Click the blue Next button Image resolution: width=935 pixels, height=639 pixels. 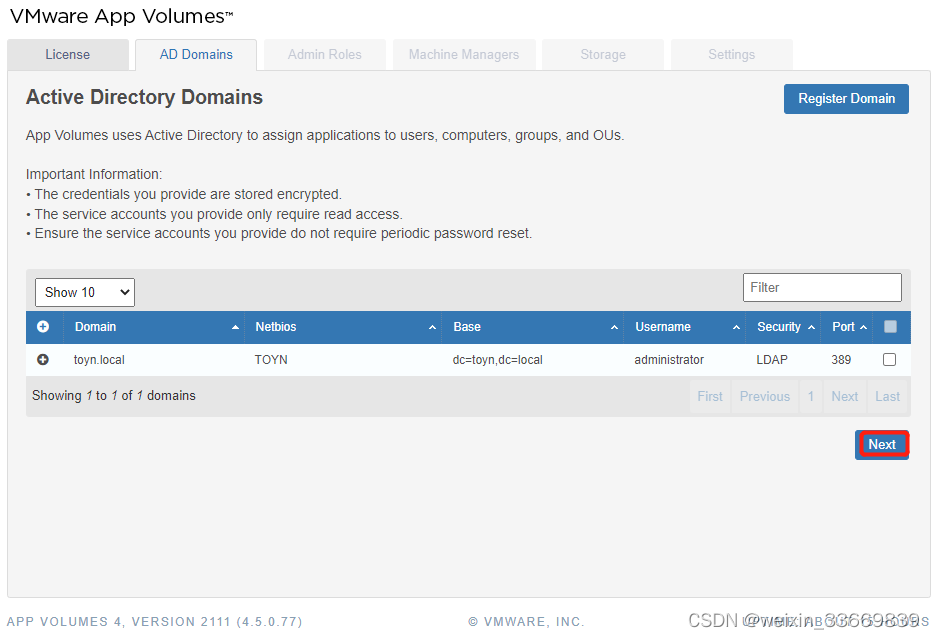point(882,445)
